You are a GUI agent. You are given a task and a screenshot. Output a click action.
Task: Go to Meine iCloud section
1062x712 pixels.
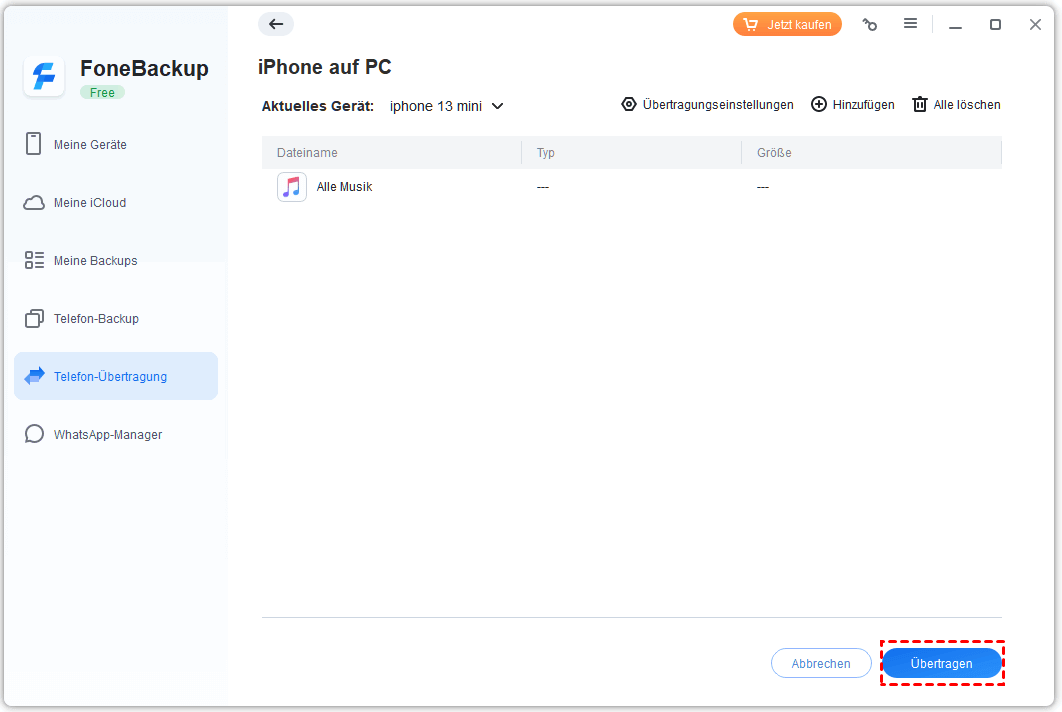tap(90, 203)
